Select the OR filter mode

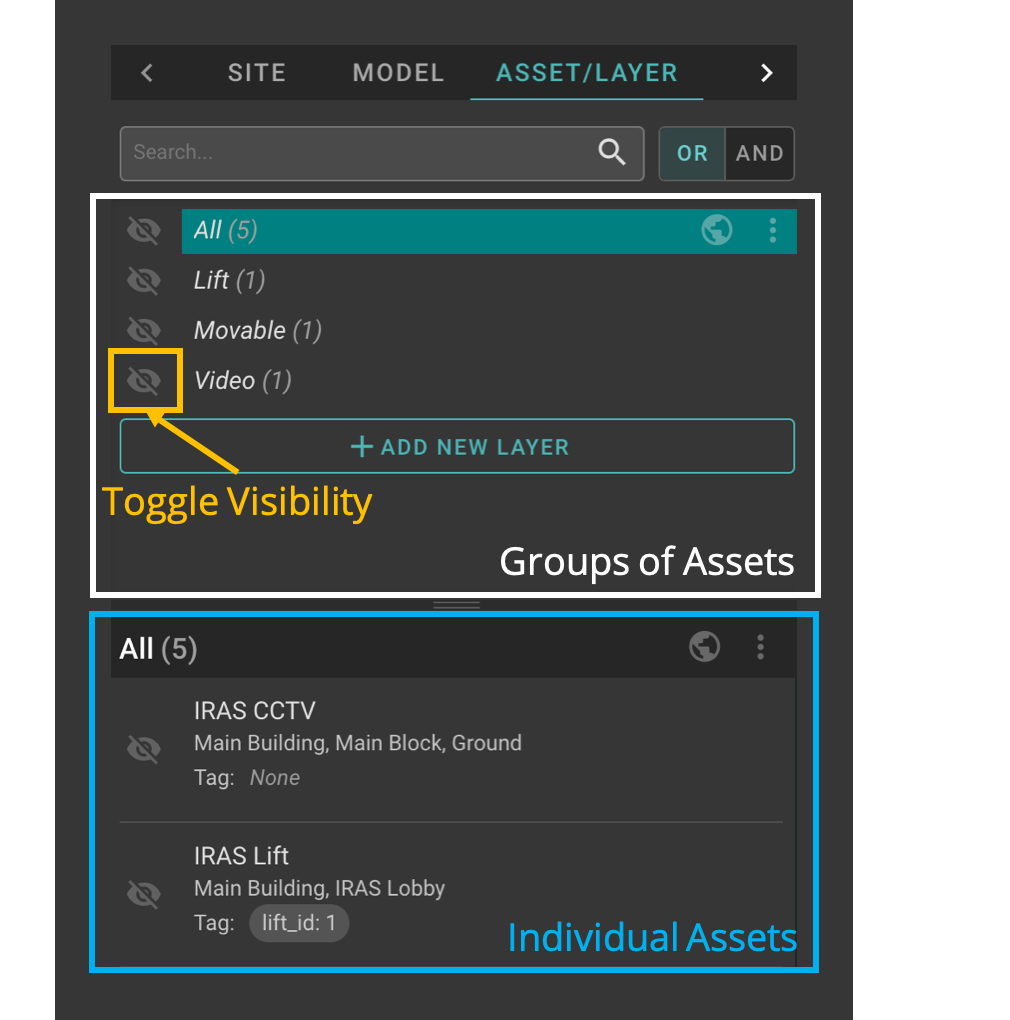point(692,153)
